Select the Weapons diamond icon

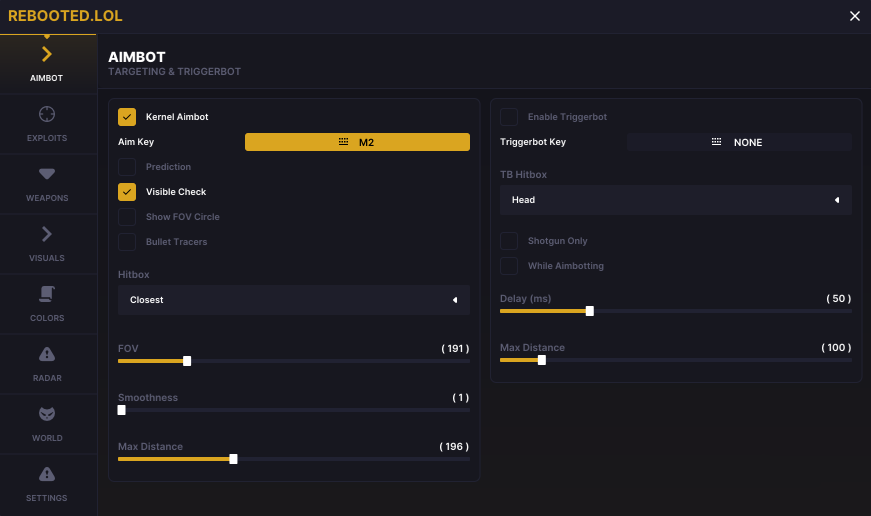[47, 174]
